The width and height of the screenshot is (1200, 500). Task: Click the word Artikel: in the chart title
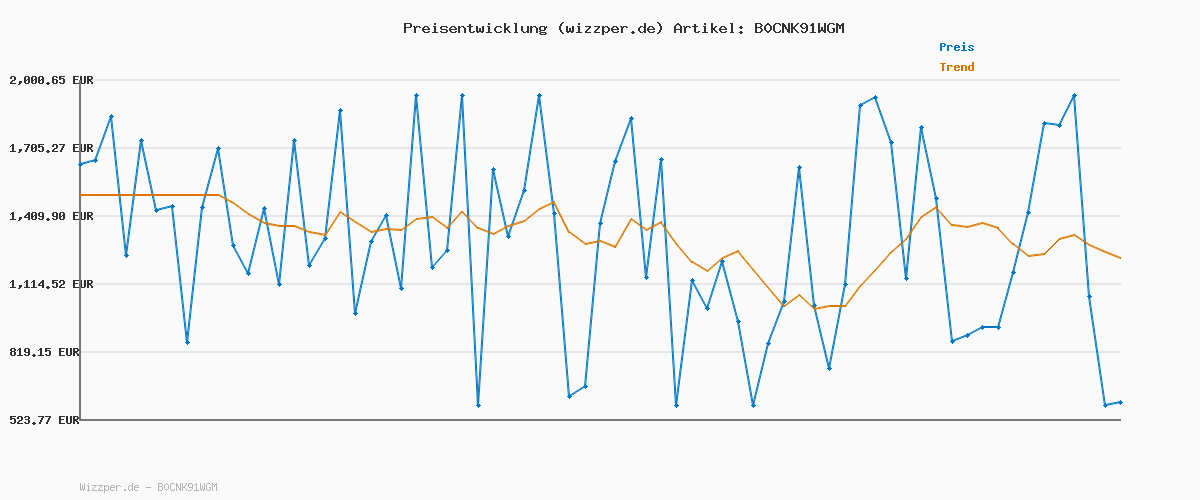[708, 28]
